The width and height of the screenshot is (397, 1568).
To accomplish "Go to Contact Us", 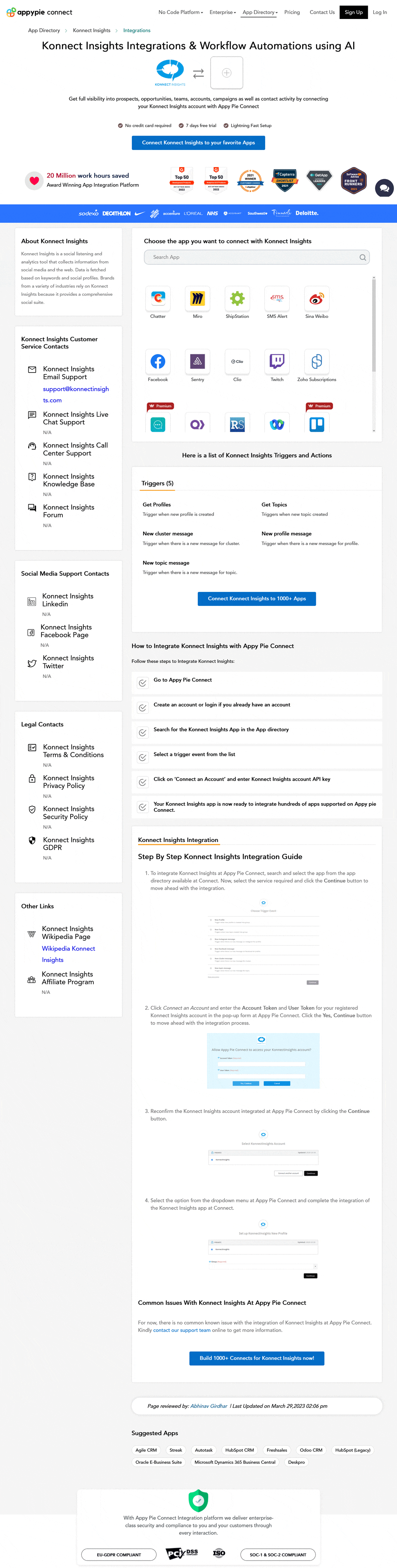I will click(x=322, y=12).
